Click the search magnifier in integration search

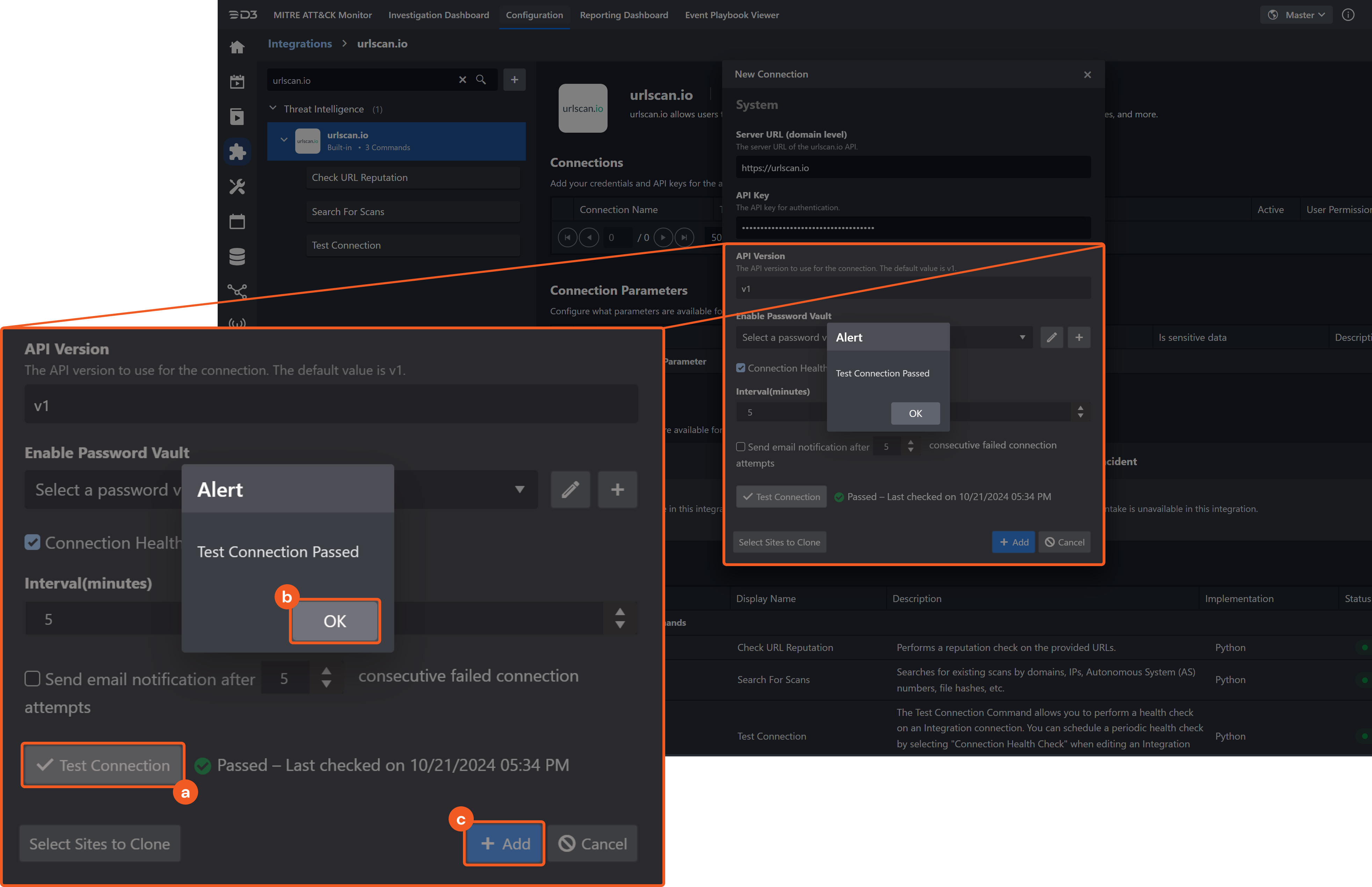tap(481, 80)
